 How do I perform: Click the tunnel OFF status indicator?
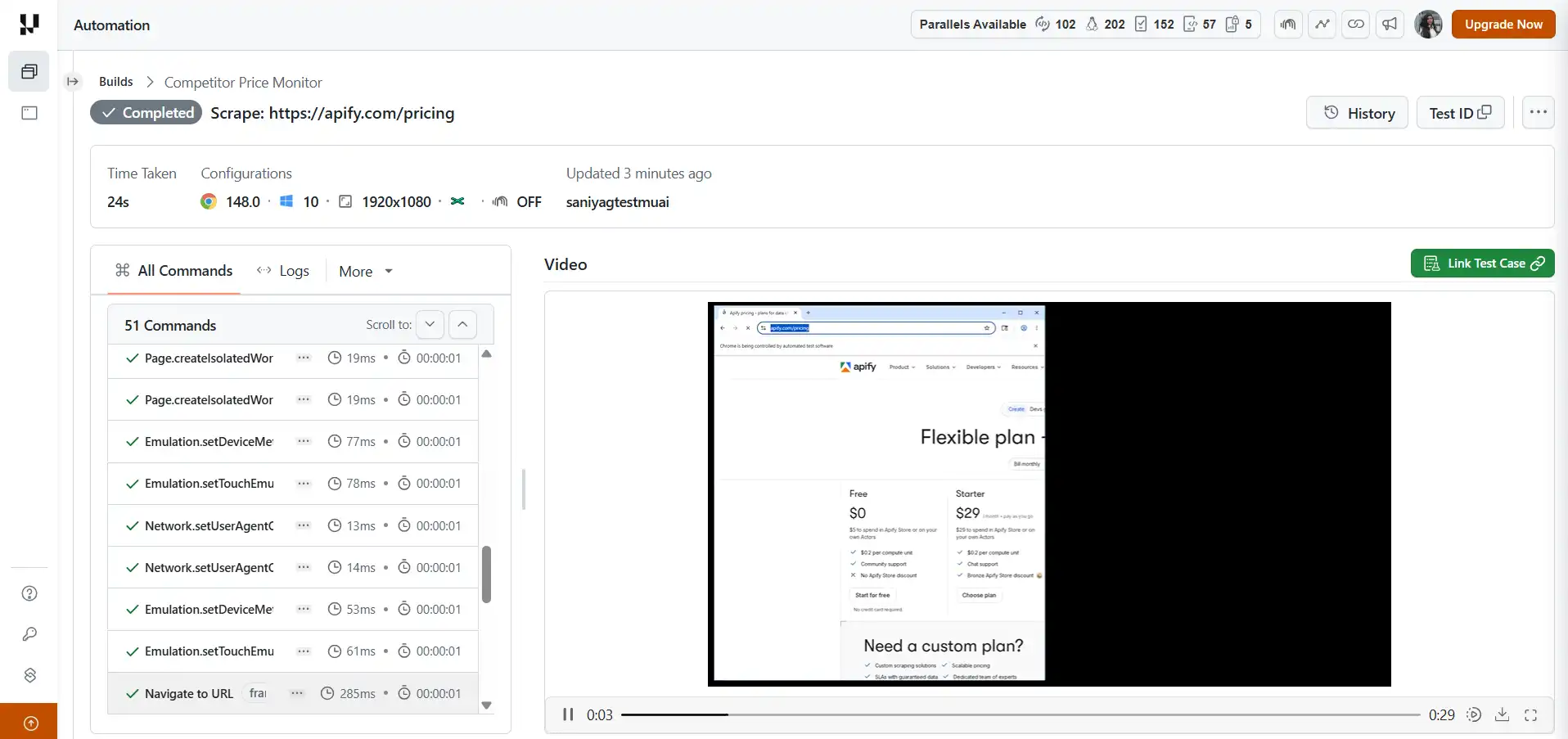[x=516, y=201]
